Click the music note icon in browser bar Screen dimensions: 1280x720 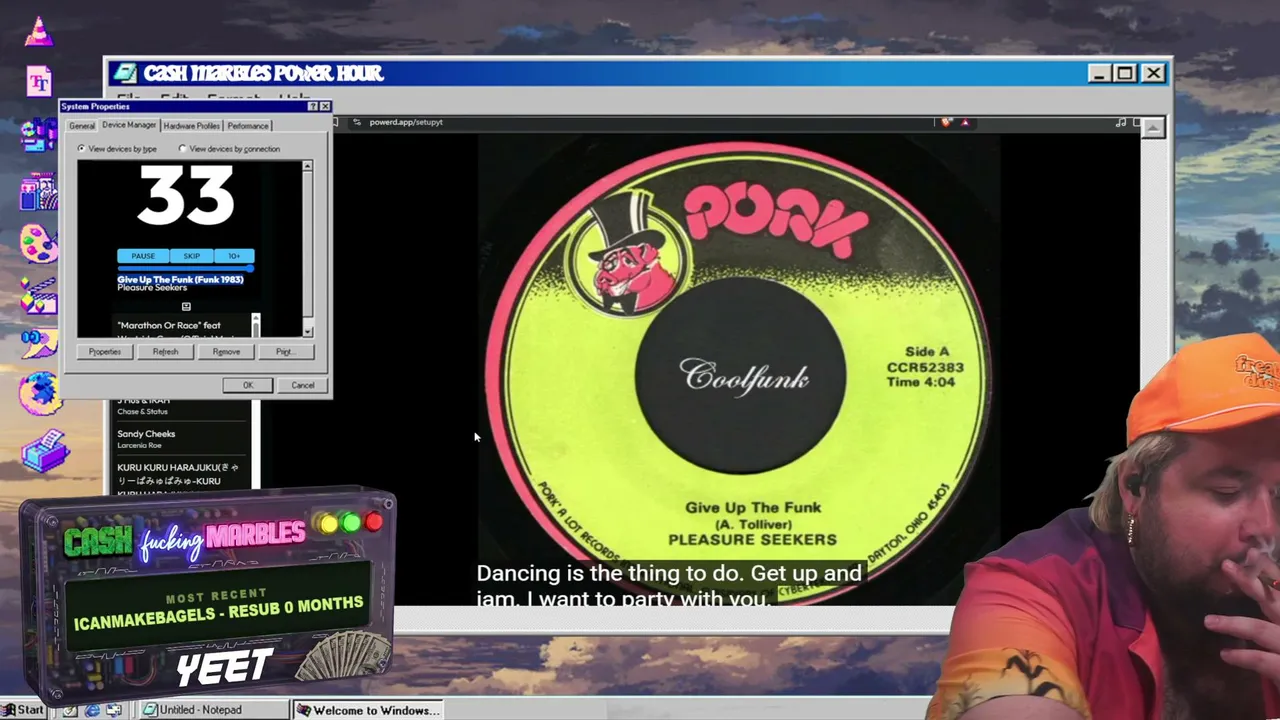pyautogui.click(x=1121, y=122)
